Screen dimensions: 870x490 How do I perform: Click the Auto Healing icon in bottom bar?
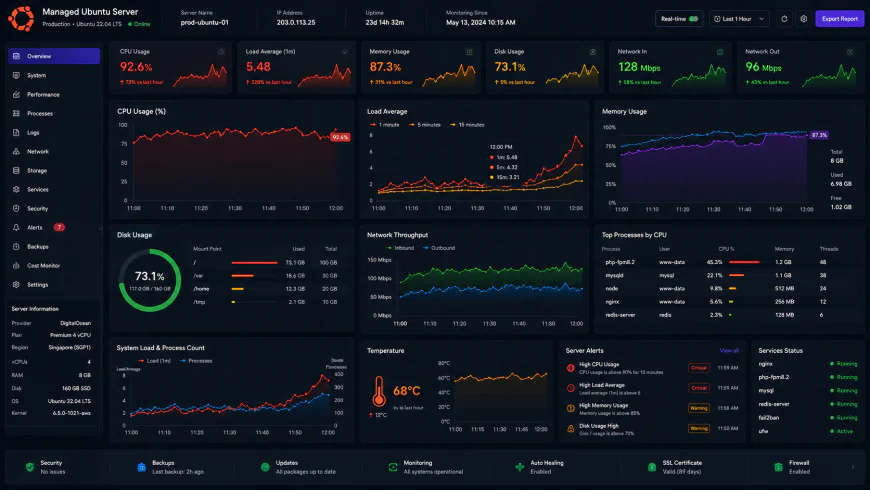[x=520, y=467]
